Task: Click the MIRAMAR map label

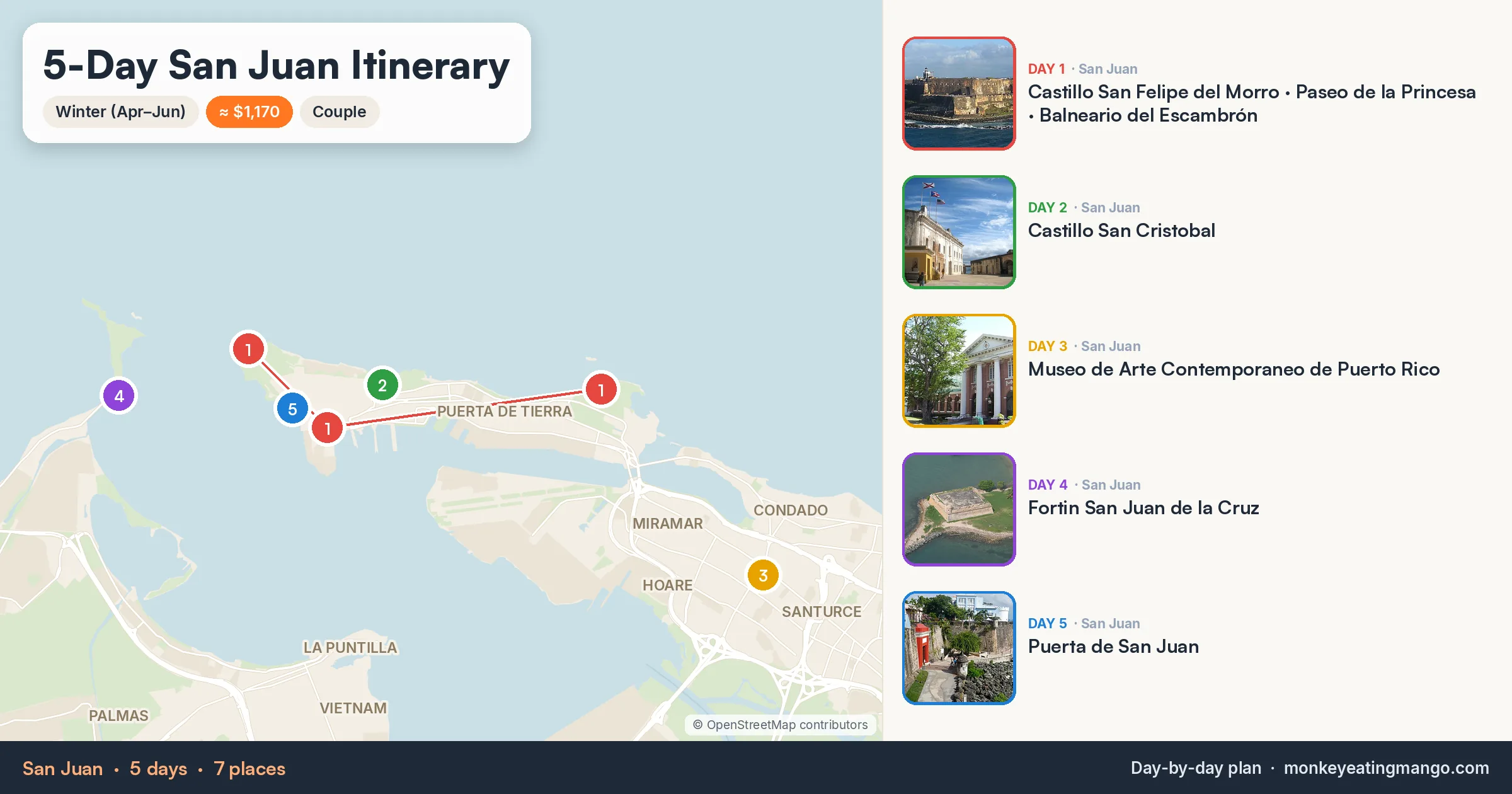Action: 668,524
